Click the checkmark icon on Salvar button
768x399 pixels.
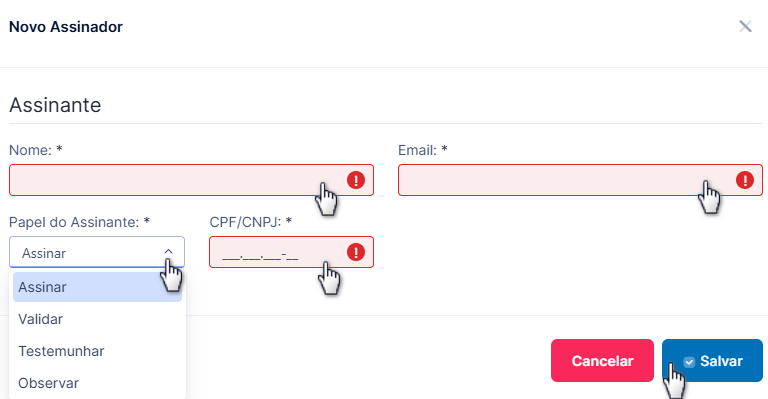click(x=689, y=362)
